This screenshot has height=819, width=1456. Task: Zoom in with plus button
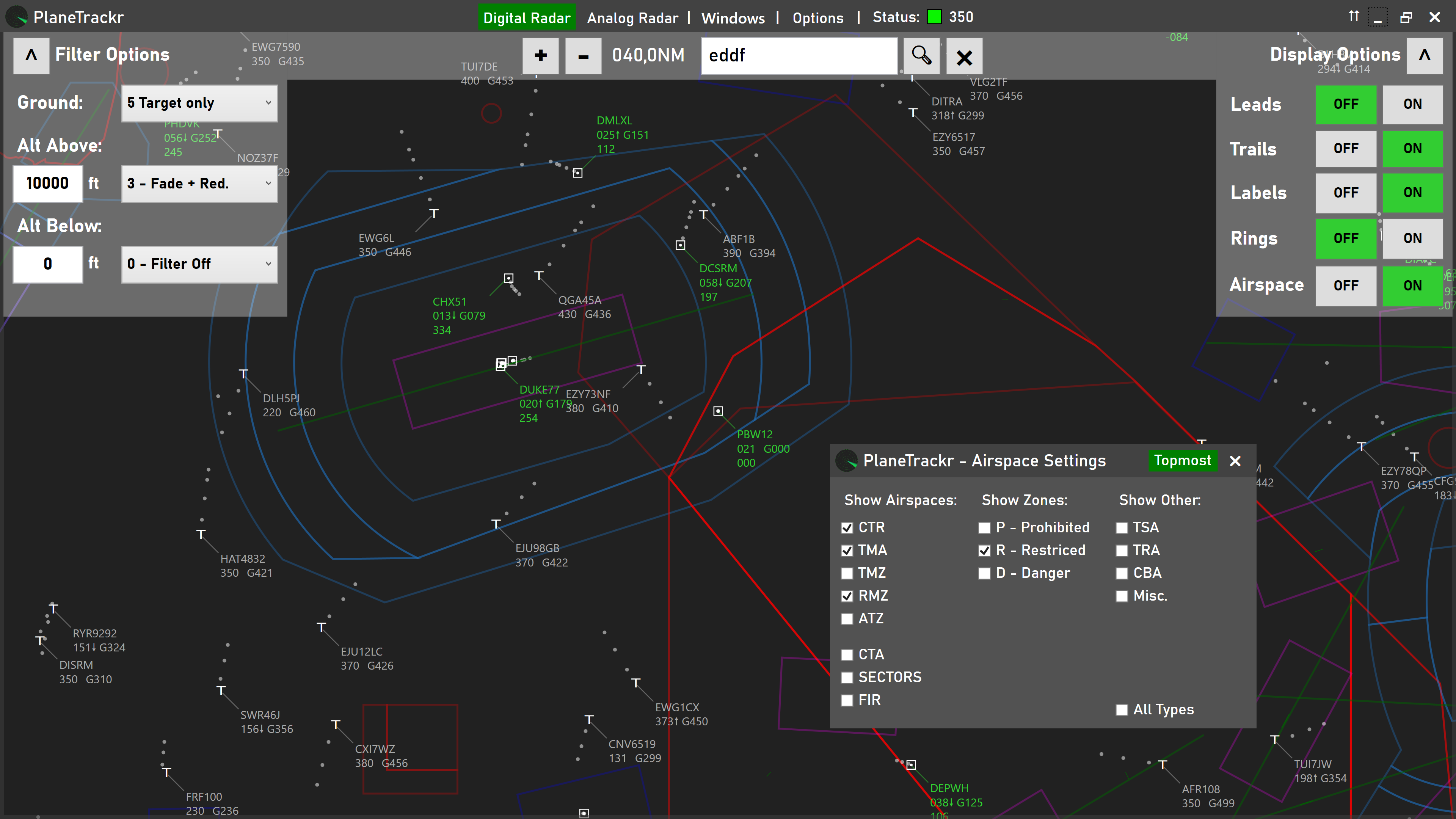coord(540,56)
